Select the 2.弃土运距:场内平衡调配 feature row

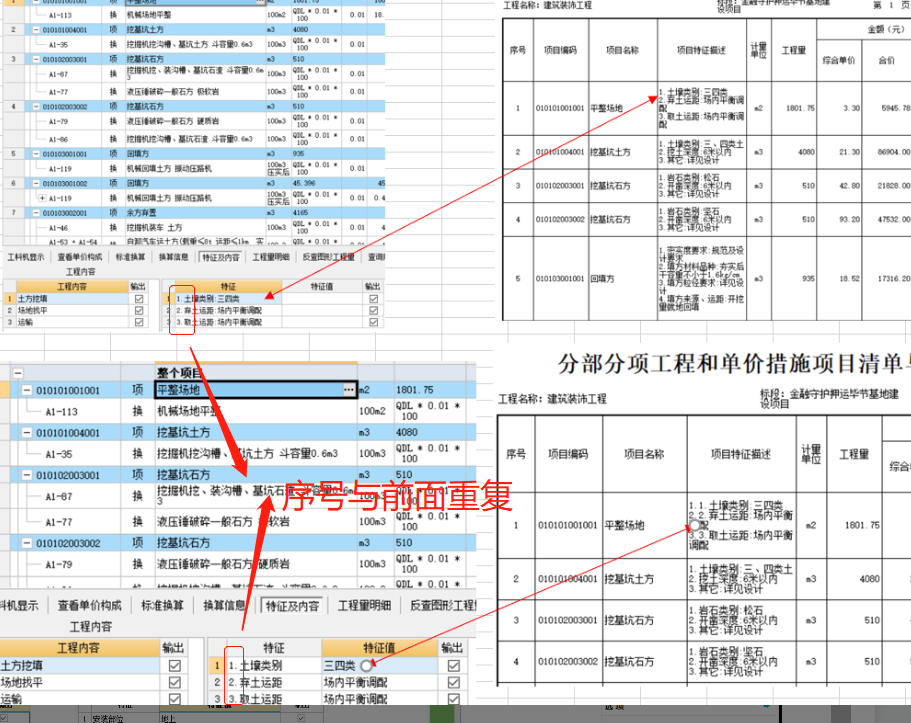coord(228,310)
